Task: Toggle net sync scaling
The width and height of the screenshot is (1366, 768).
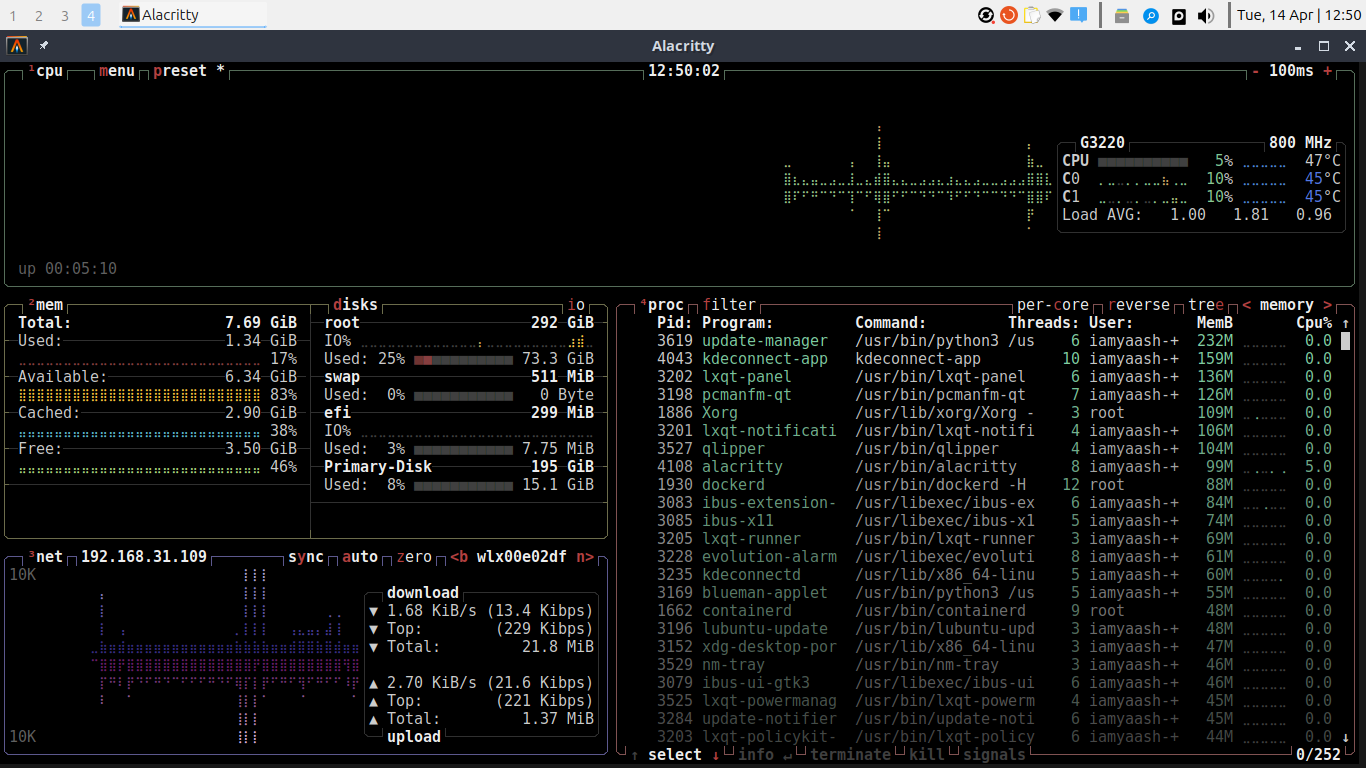Action: 306,557
